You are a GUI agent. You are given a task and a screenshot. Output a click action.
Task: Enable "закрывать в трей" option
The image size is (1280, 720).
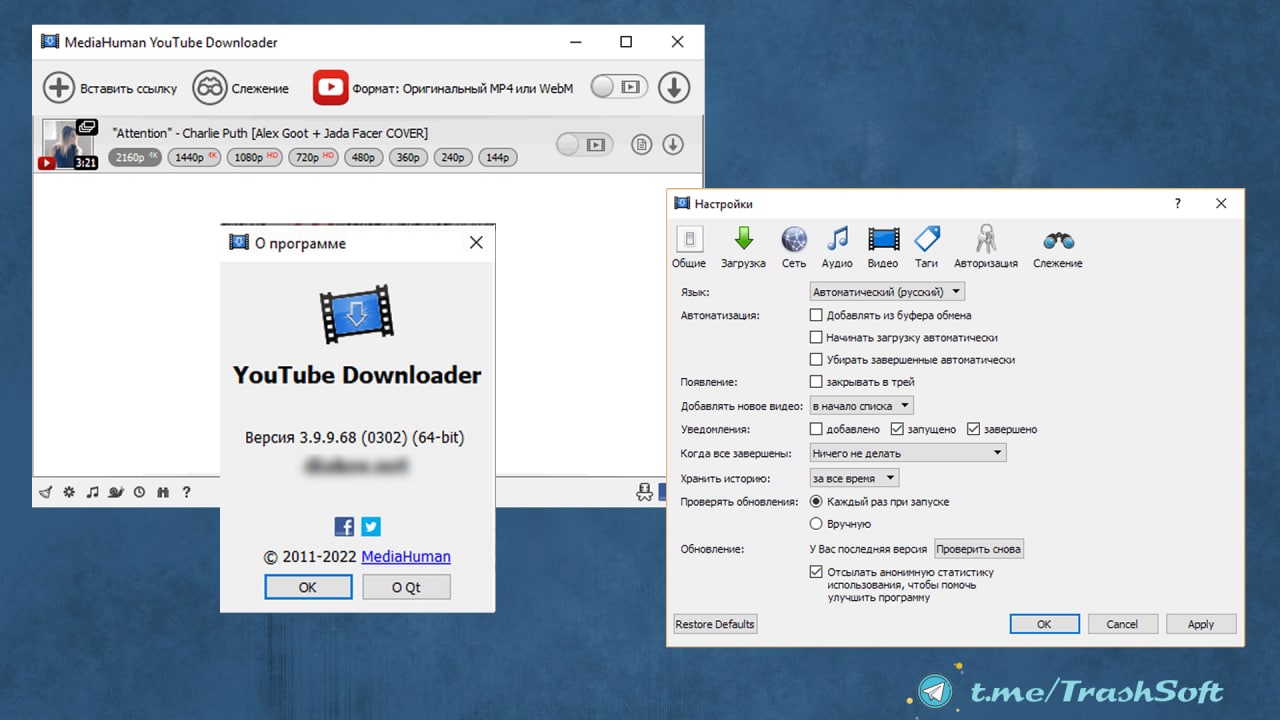pyautogui.click(x=816, y=382)
